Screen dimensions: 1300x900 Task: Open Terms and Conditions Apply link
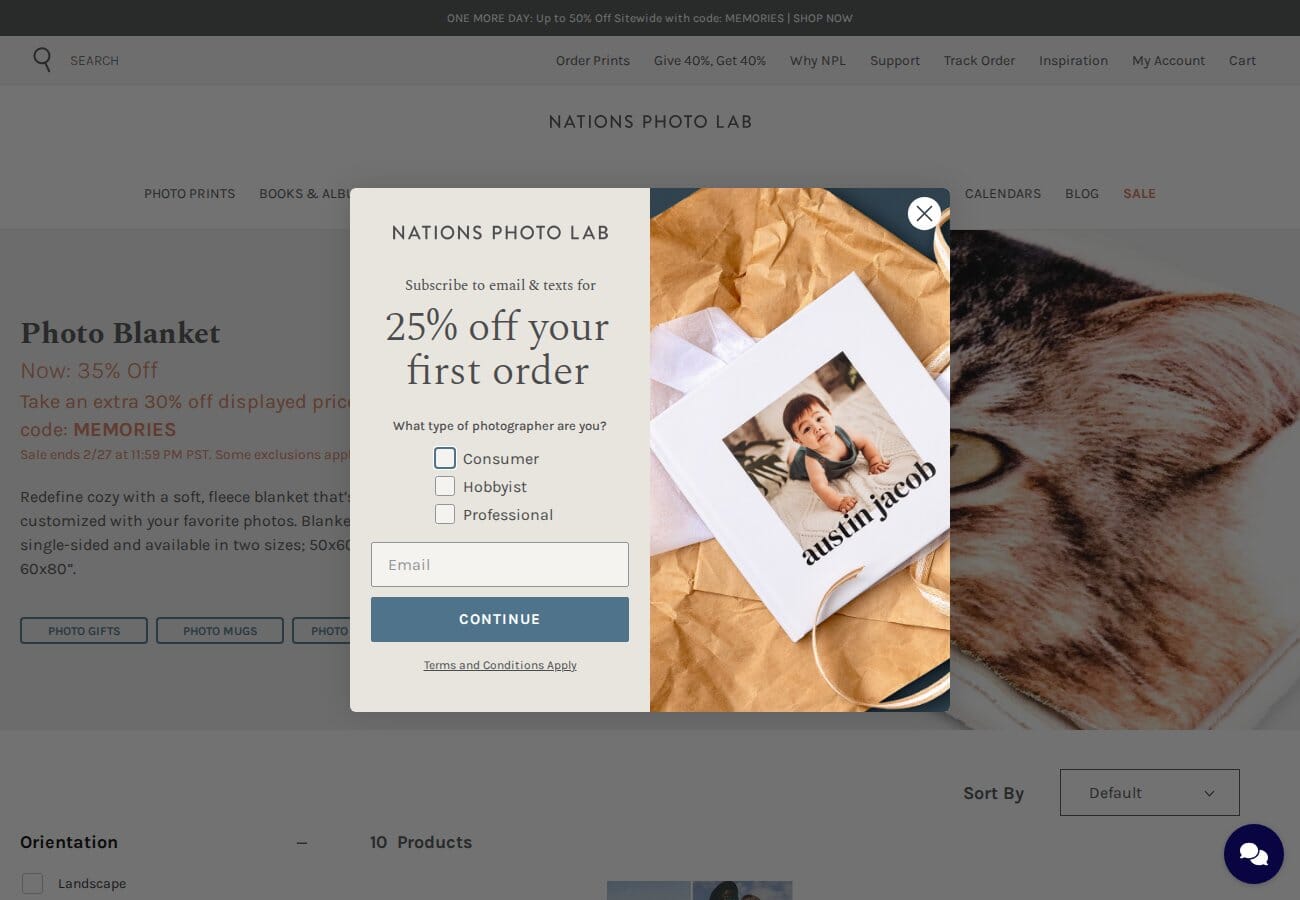tap(500, 666)
